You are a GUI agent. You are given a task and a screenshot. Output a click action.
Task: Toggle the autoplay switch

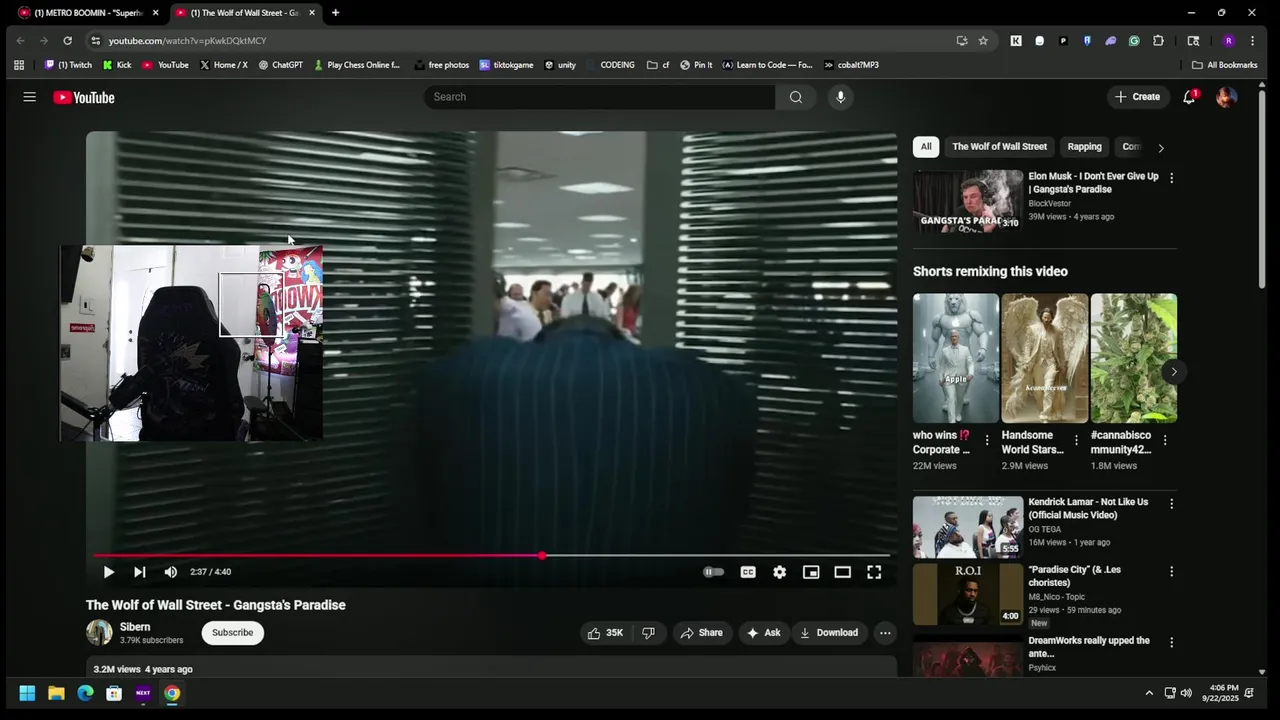point(713,572)
